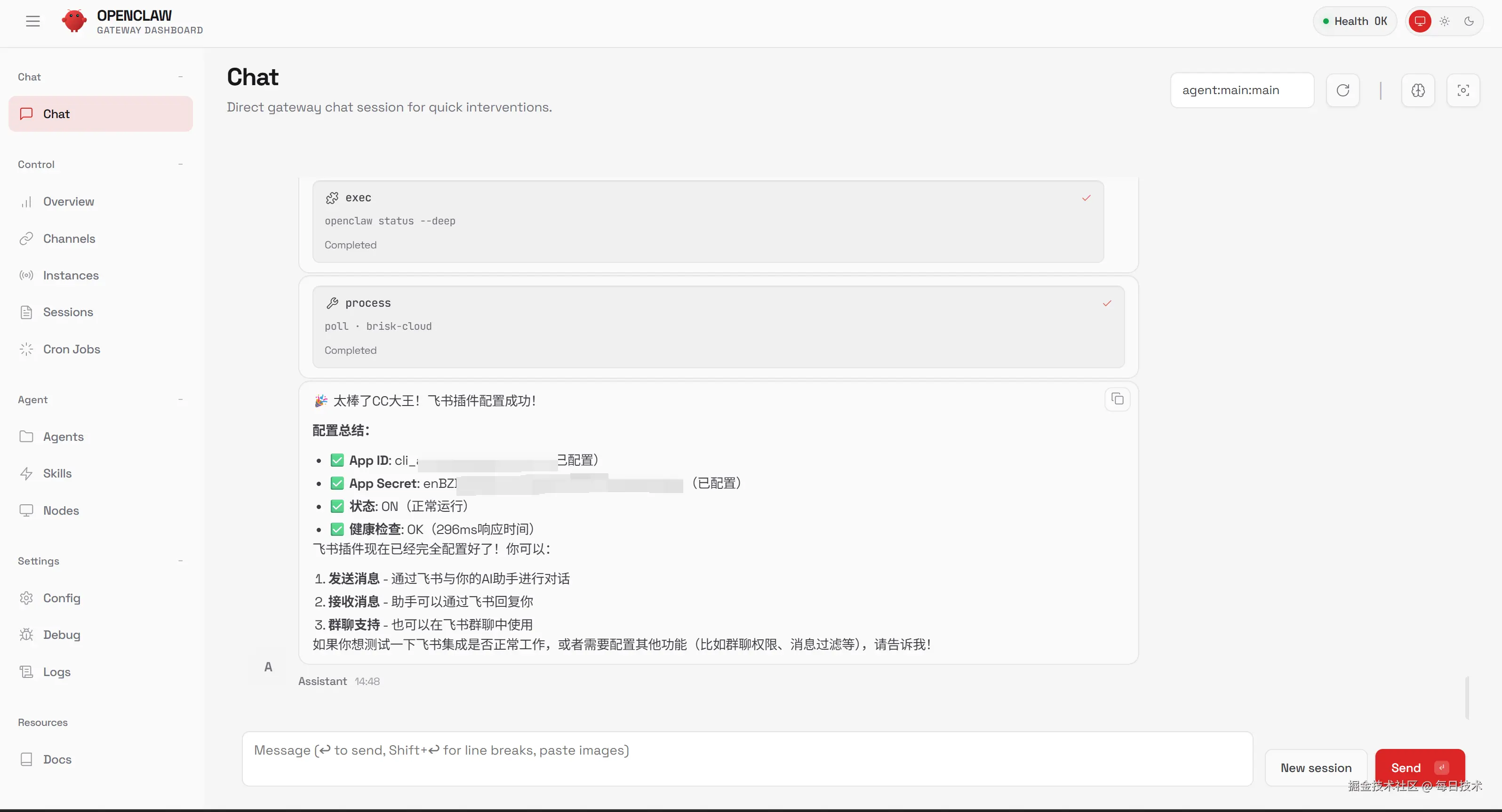Go to the Channels page
This screenshot has height=812, width=1502.
pyautogui.click(x=69, y=239)
